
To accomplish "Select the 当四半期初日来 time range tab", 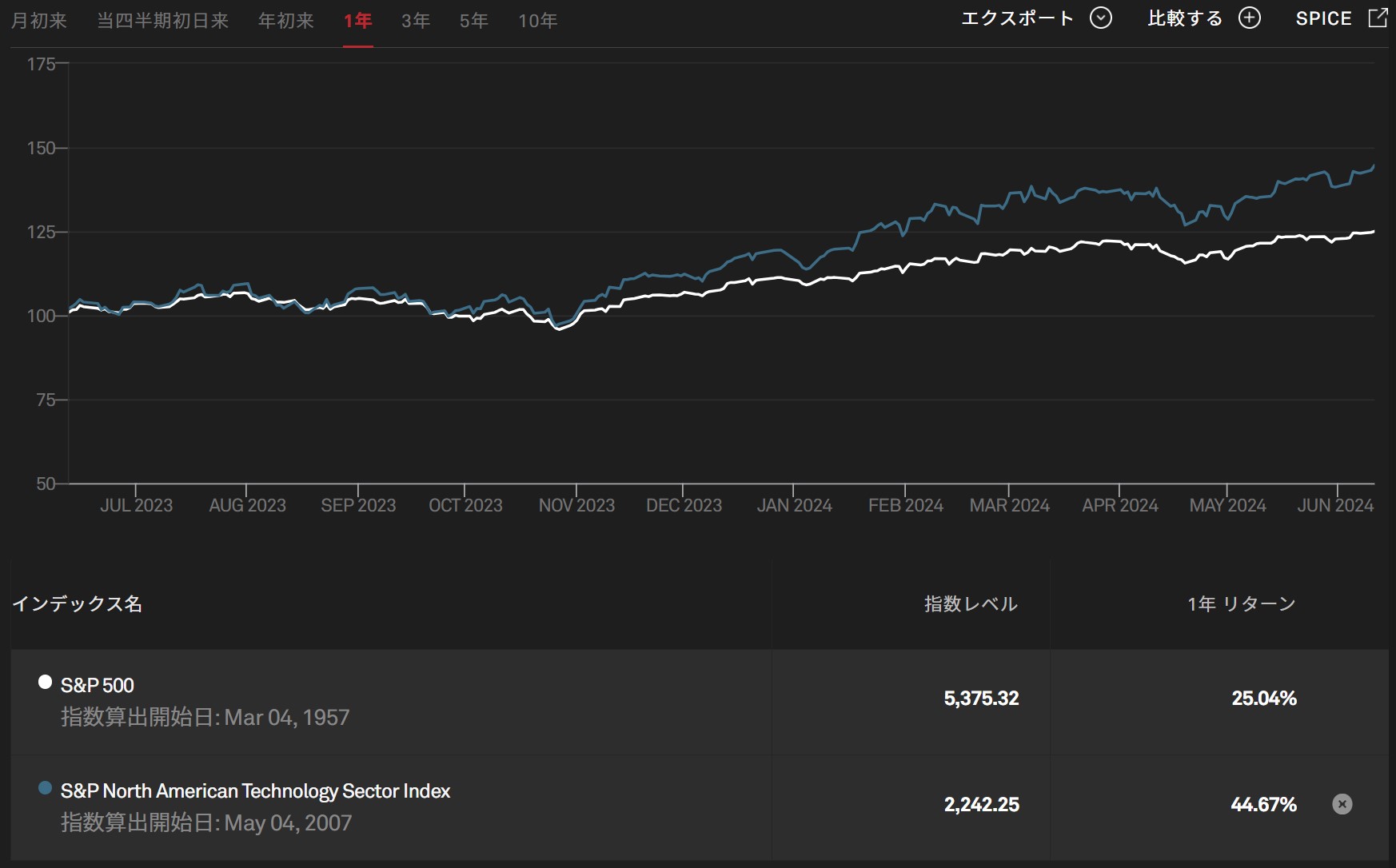I will [x=163, y=21].
